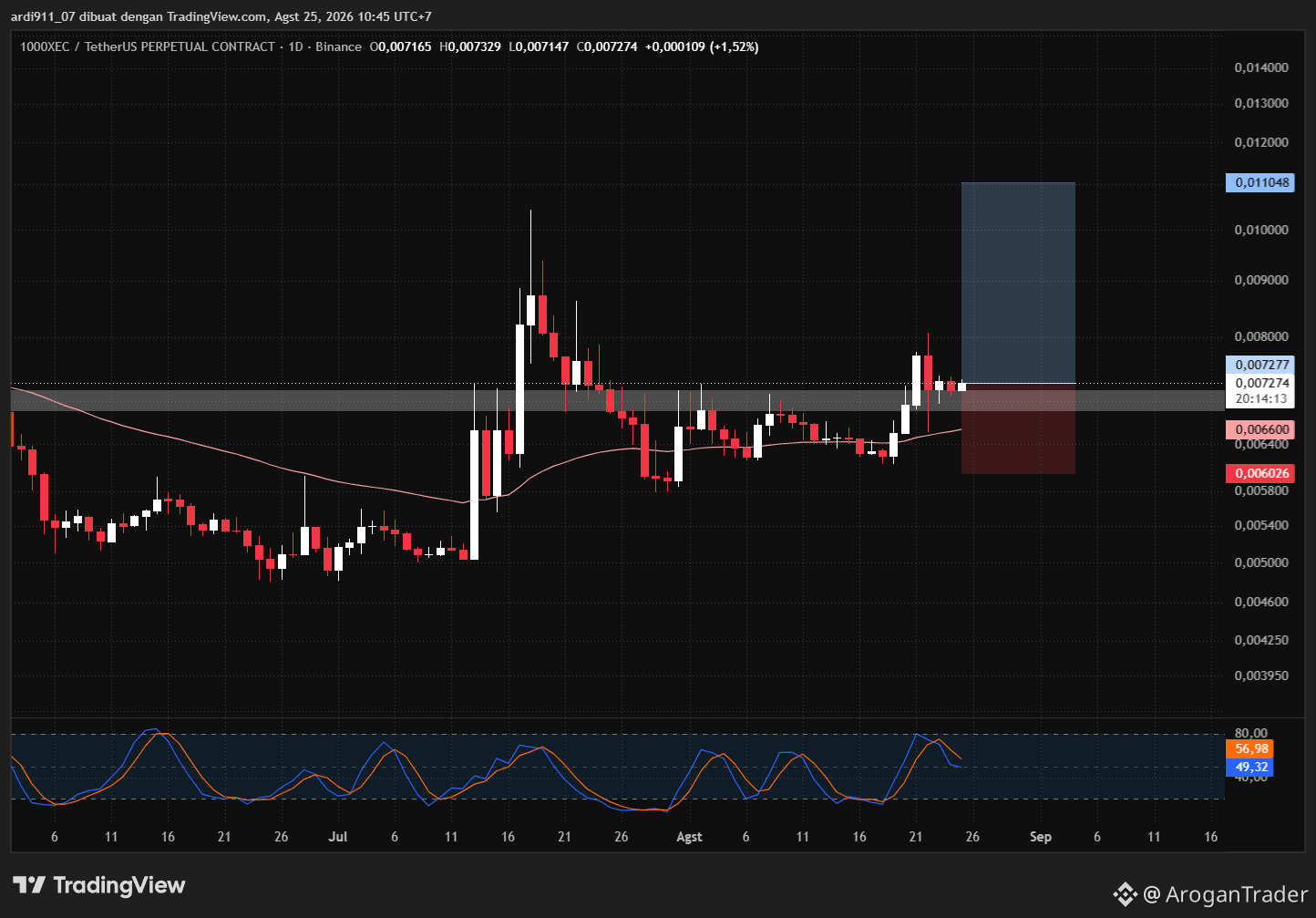Select the open value O0,007165
The image size is (1316, 918).
[402, 46]
